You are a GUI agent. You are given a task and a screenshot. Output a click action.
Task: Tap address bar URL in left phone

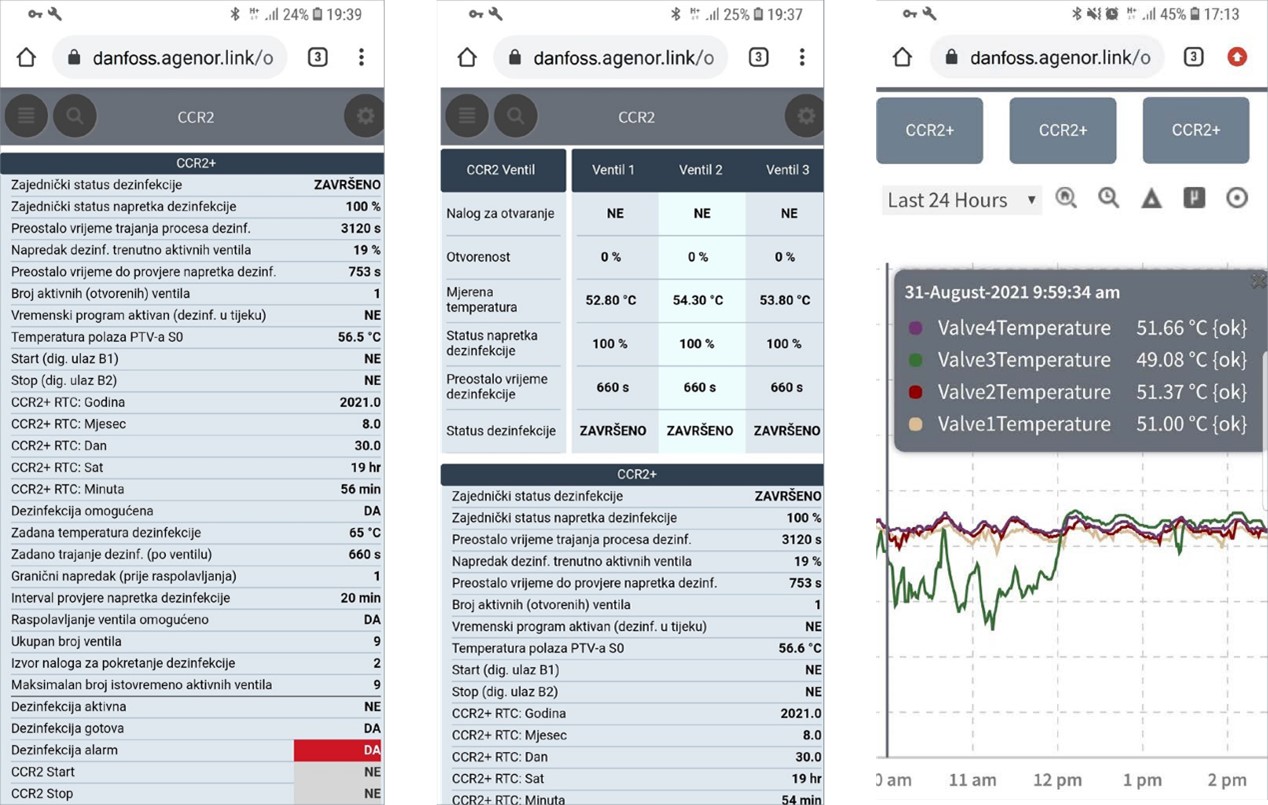(x=183, y=58)
